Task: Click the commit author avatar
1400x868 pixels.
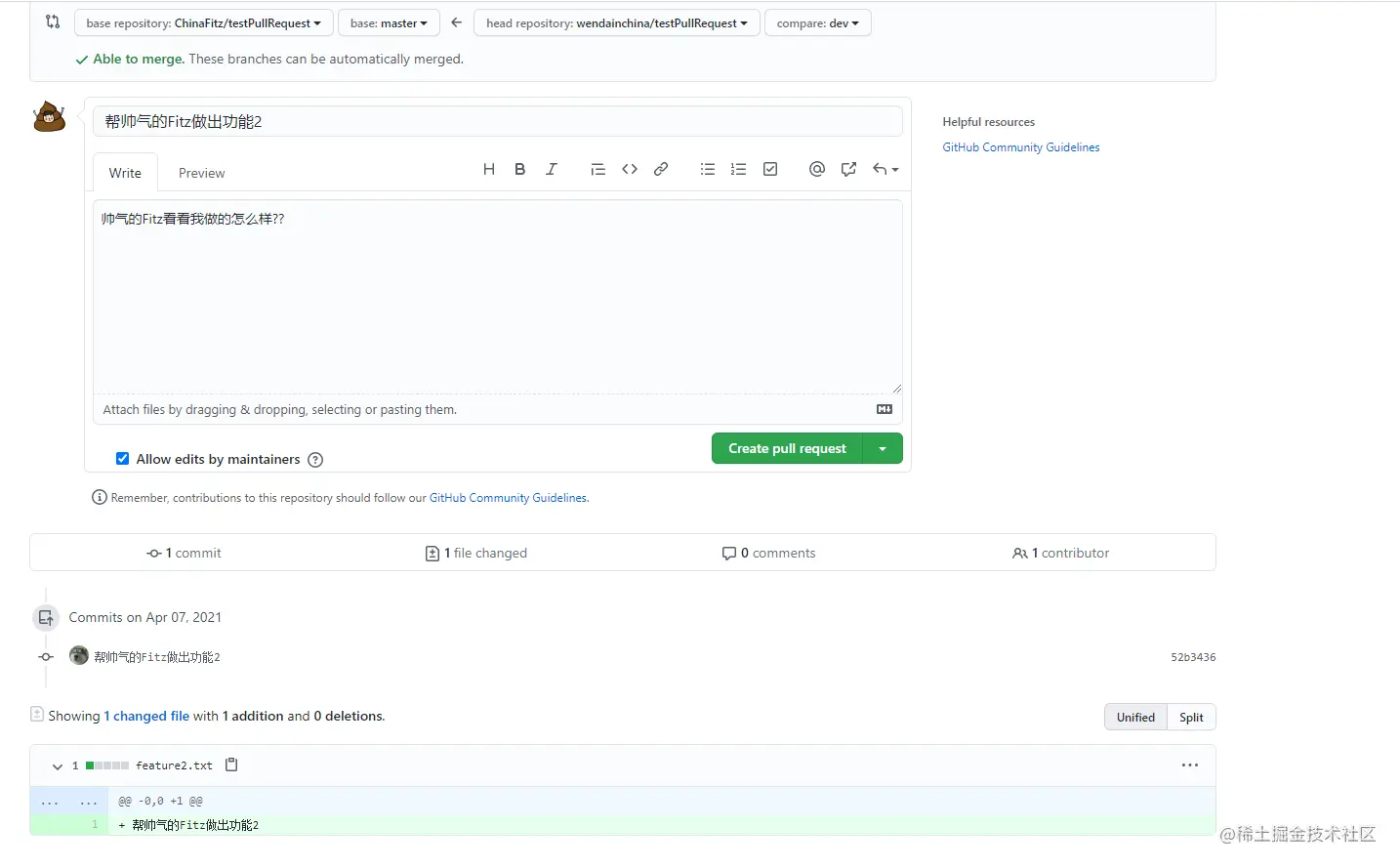Action: (79, 655)
